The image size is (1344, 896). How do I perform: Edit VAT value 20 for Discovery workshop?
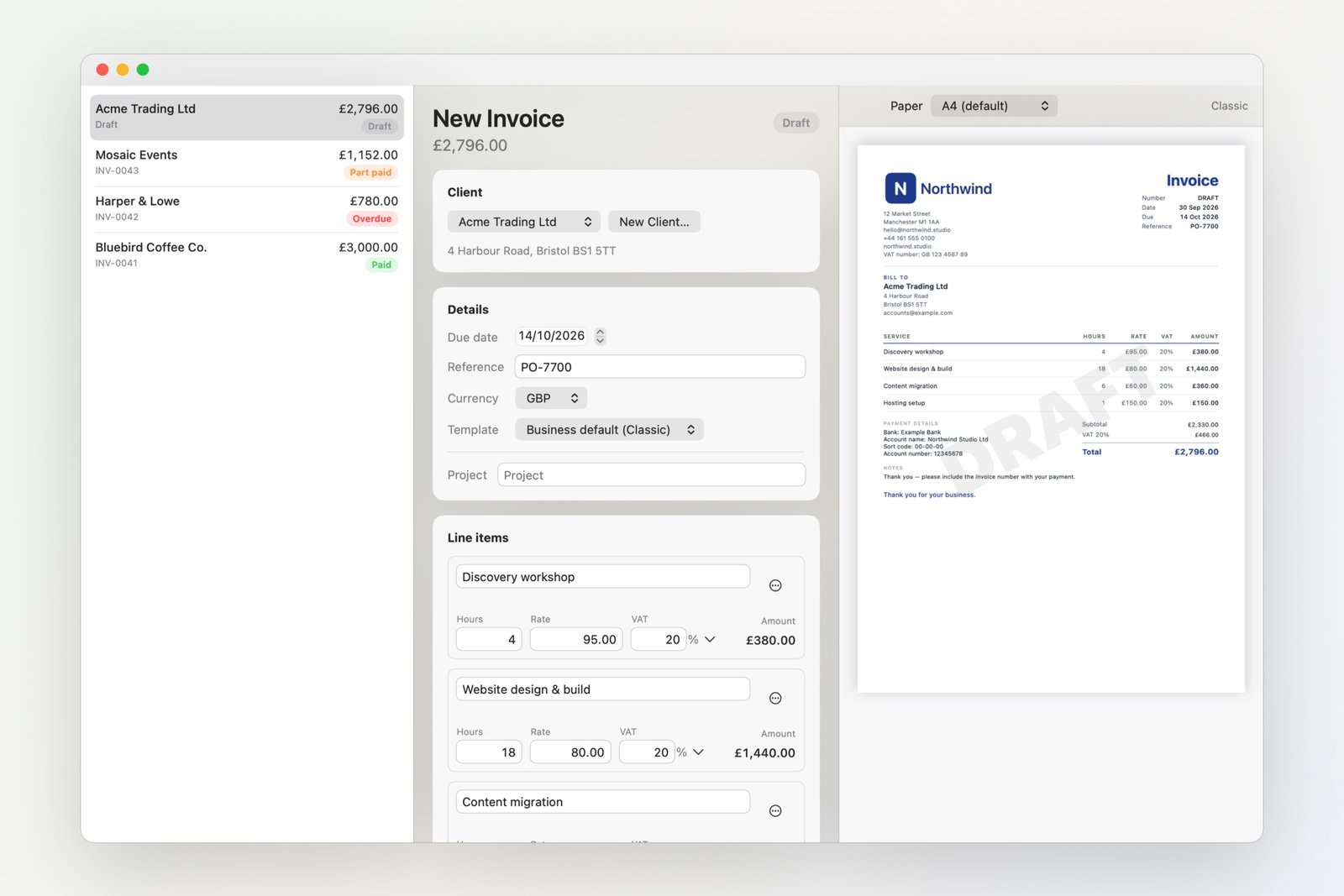click(x=659, y=639)
